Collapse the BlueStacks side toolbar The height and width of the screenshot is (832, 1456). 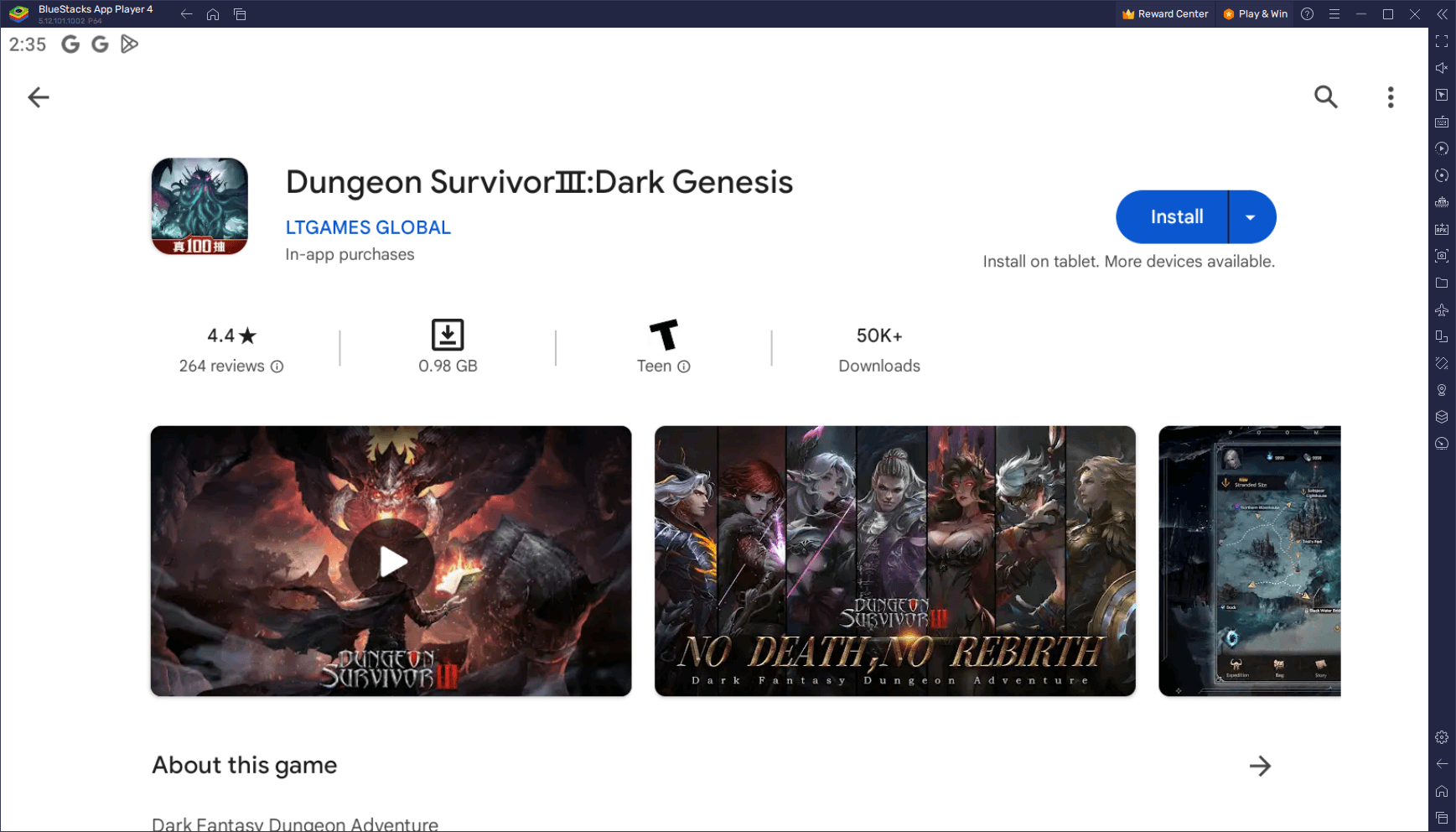coord(1442,14)
